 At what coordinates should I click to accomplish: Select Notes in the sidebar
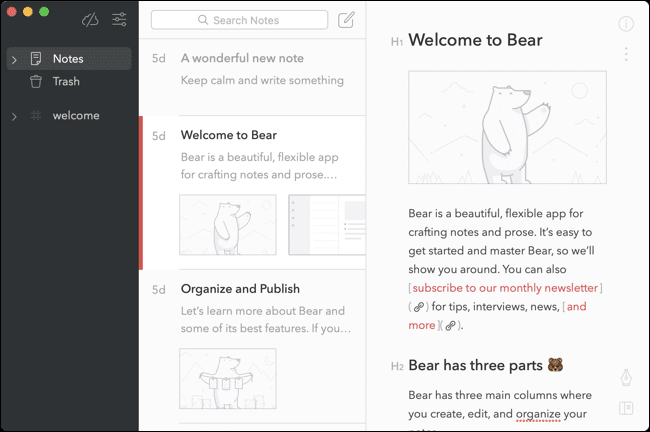click(69, 58)
